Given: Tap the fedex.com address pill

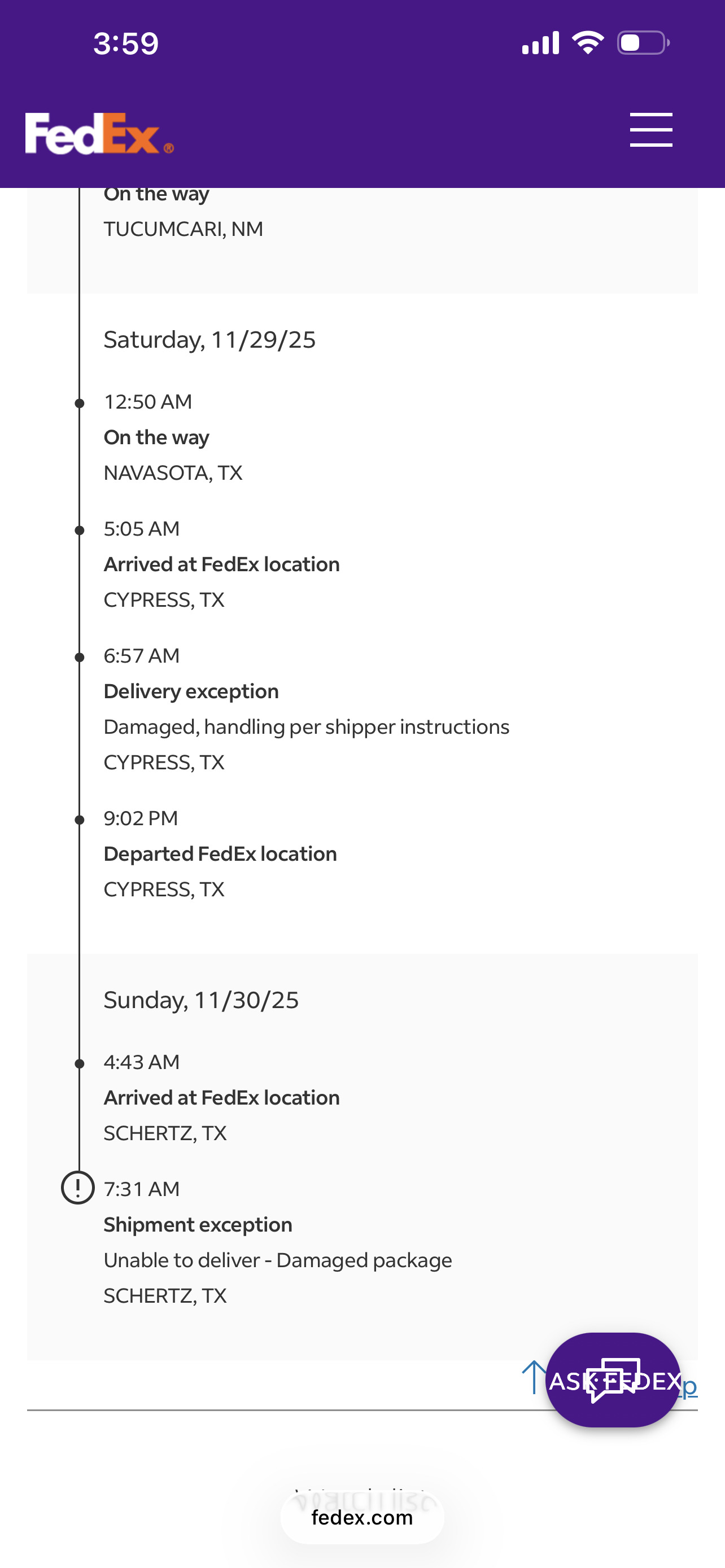Looking at the screenshot, I should click(362, 1517).
